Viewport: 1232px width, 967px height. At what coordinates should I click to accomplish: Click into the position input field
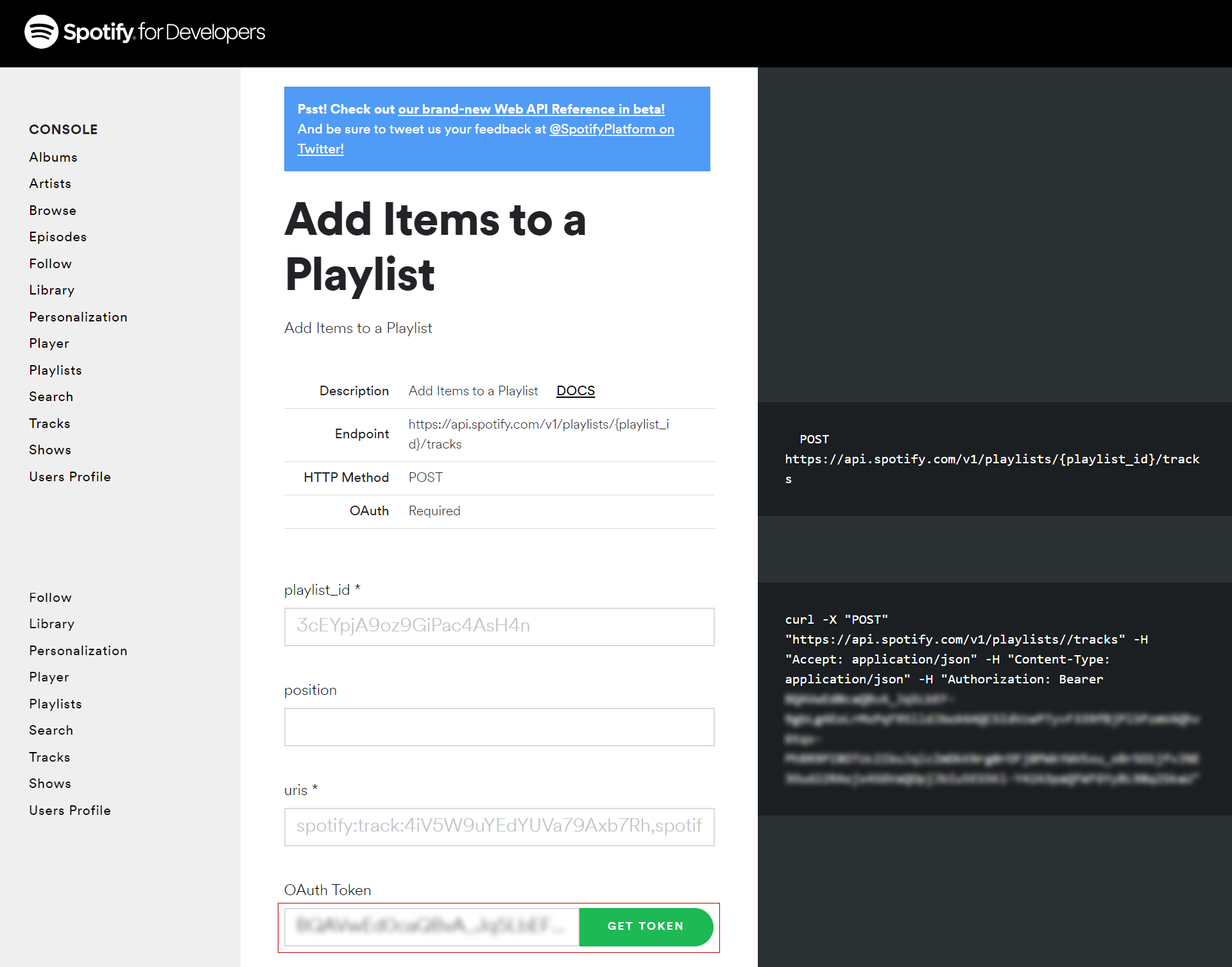click(499, 726)
